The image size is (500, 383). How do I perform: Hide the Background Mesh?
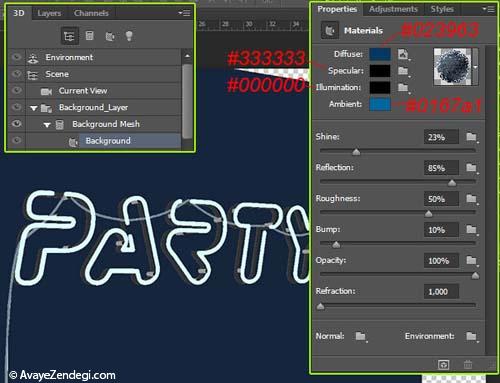pyautogui.click(x=16, y=124)
